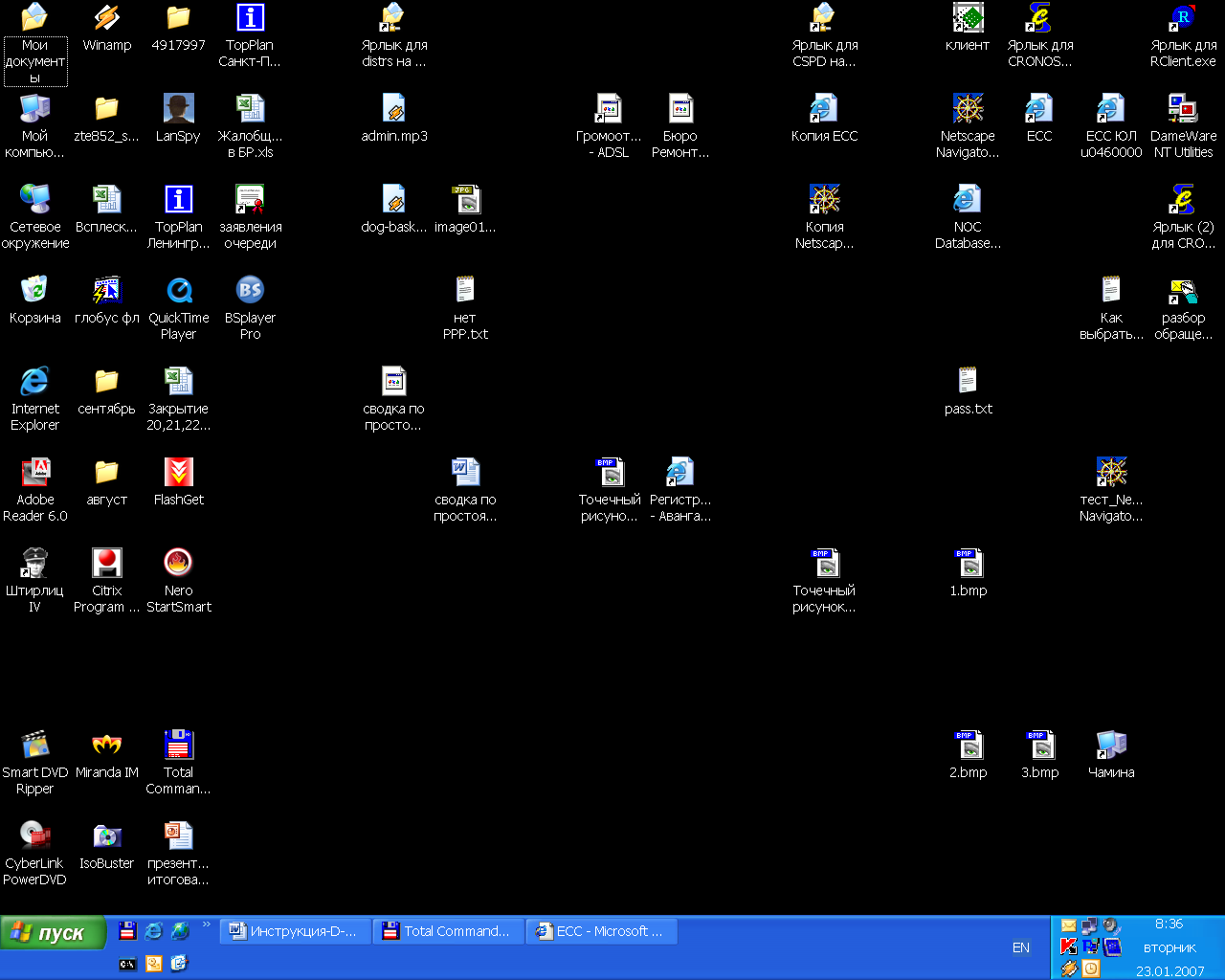Screen dimensions: 1225x980
Task: Open the mail envelope tray icon
Action: 1069,925
